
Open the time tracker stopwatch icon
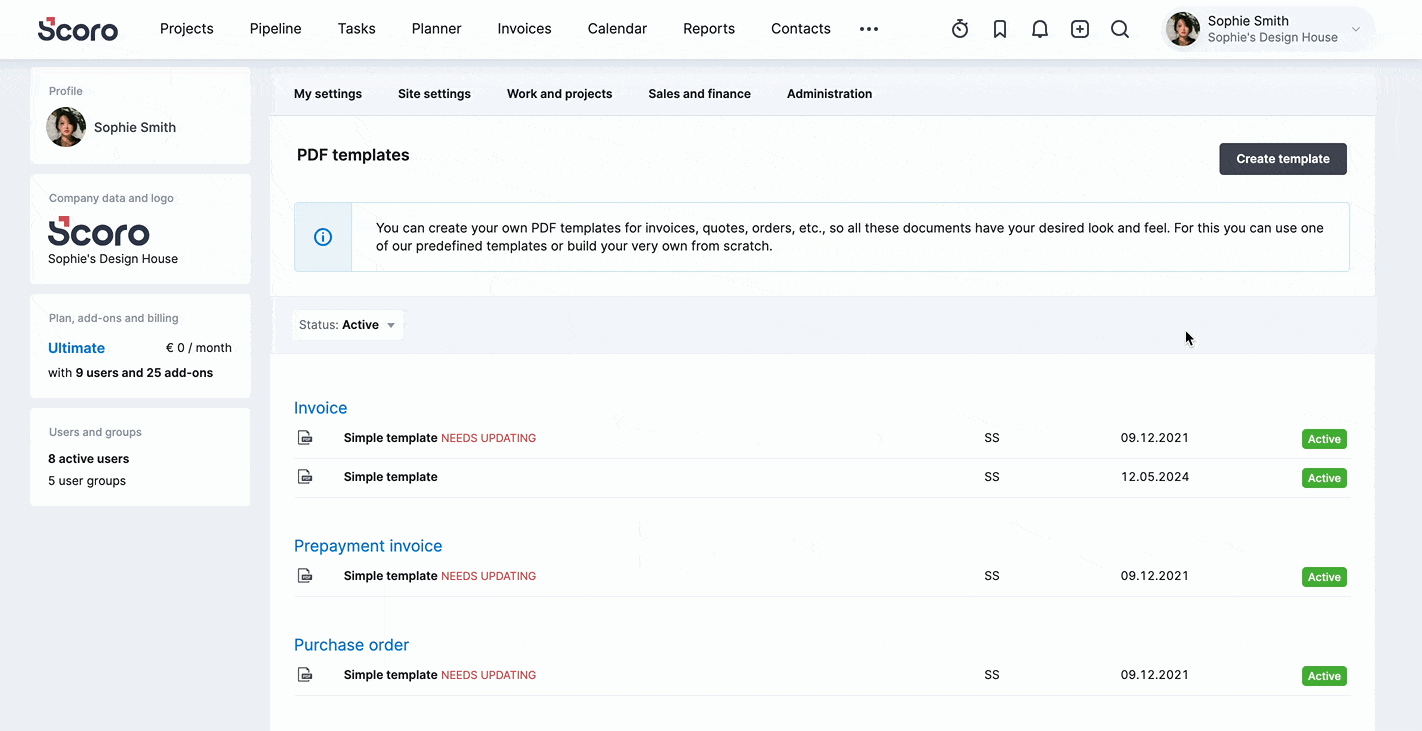960,29
